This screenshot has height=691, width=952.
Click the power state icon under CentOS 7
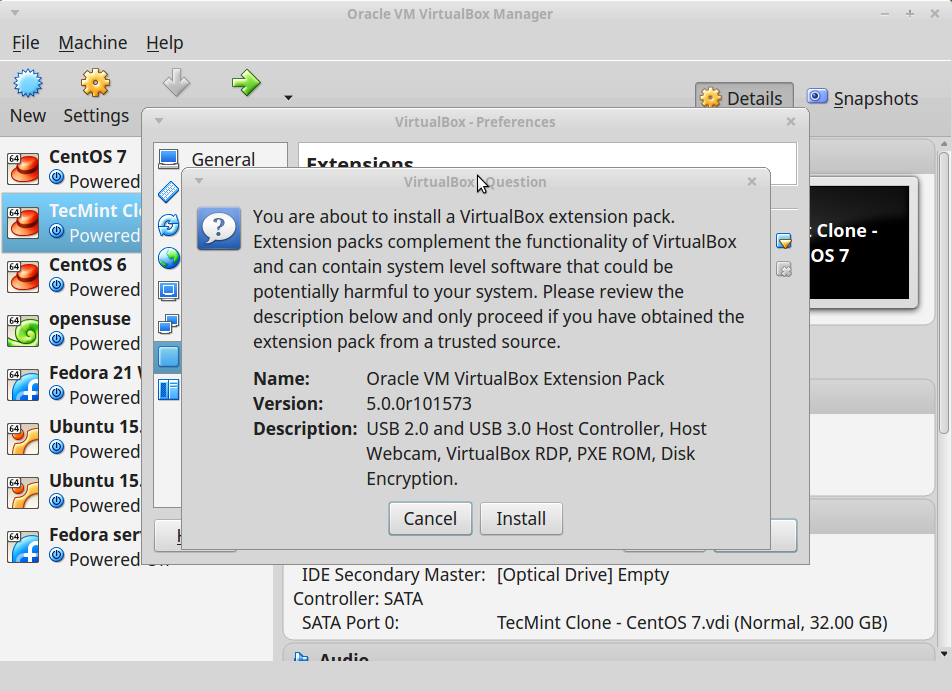pyautogui.click(x=56, y=177)
